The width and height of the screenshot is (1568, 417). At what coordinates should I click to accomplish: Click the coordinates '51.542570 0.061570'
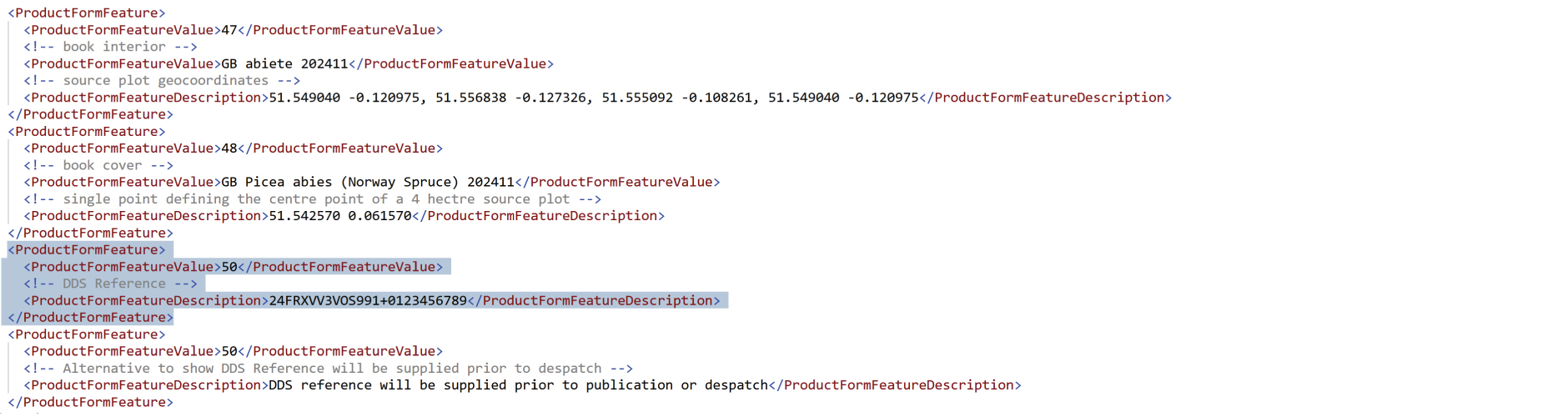[340, 216]
